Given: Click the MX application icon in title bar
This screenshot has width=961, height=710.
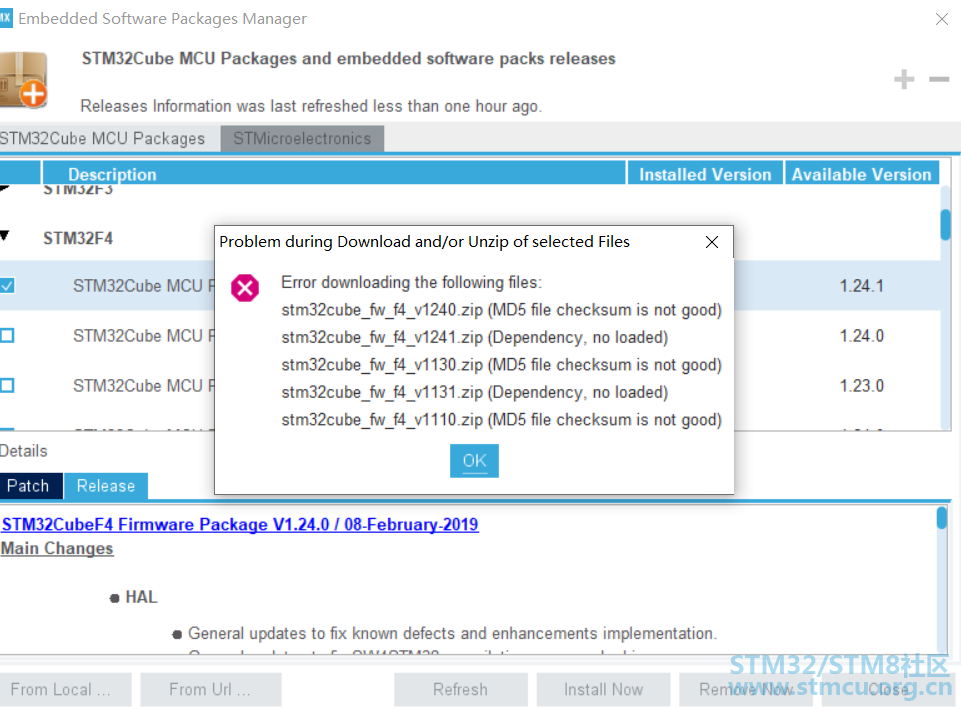Looking at the screenshot, I should click(x=6, y=18).
